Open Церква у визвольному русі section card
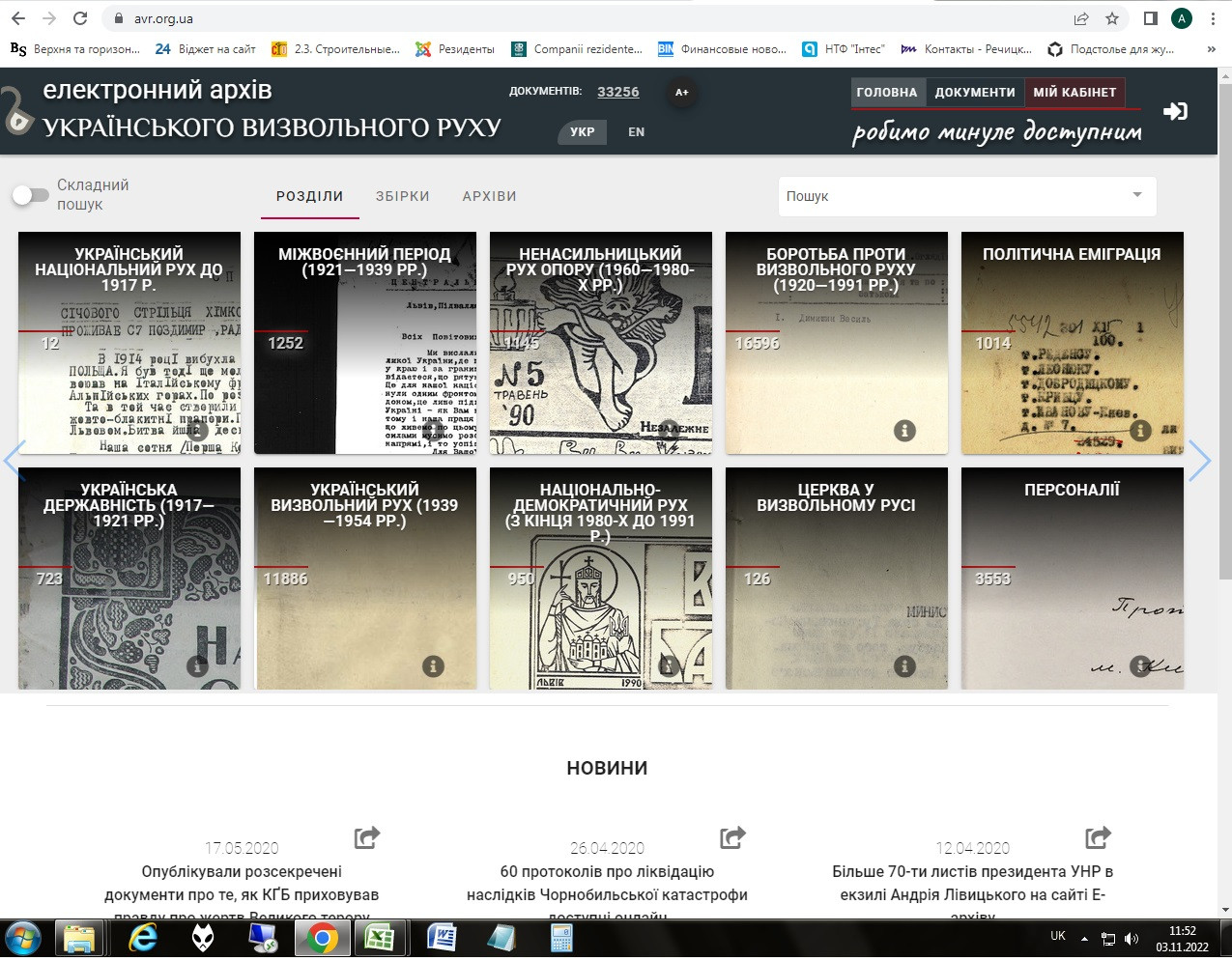Screen dimensions: 1232x961 click(x=837, y=579)
